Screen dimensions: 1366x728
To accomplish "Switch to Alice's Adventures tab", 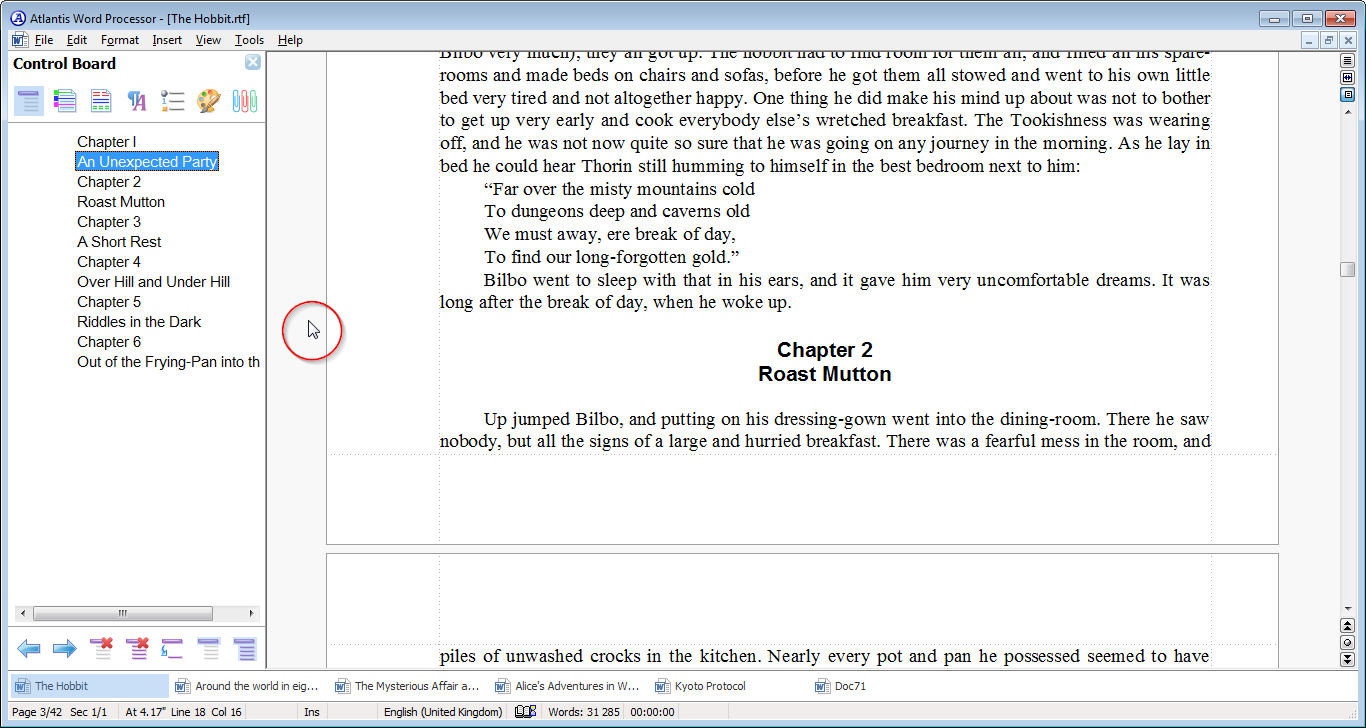I will pyautogui.click(x=569, y=686).
